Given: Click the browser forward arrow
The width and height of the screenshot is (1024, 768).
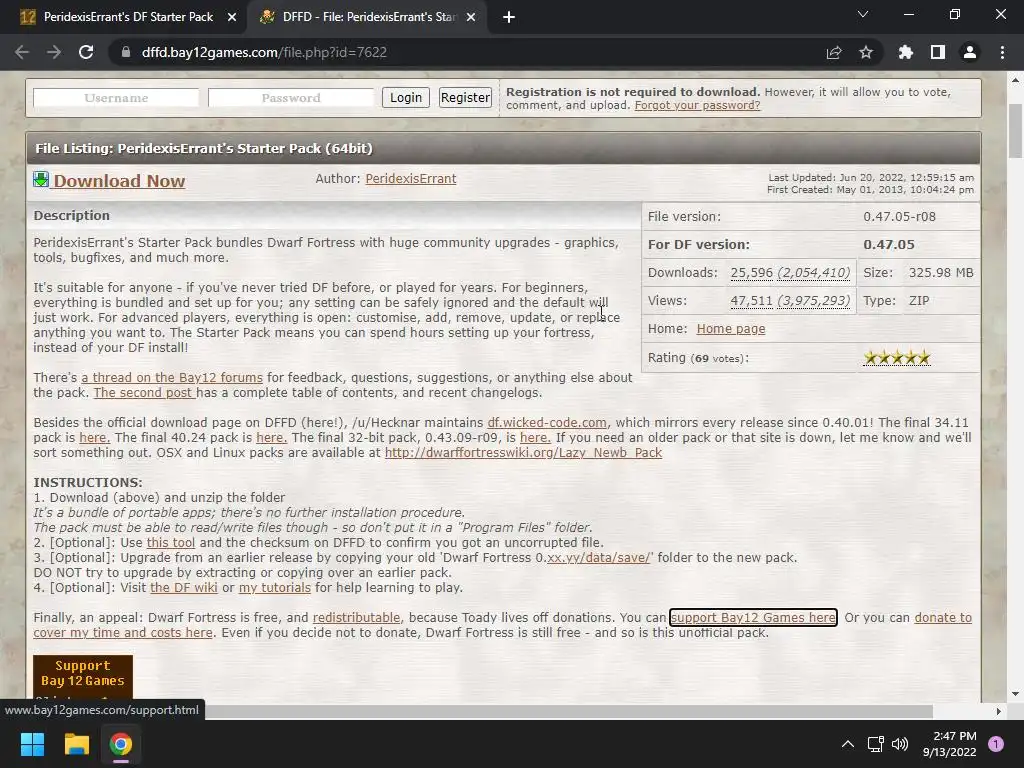Looking at the screenshot, I should 54,52.
